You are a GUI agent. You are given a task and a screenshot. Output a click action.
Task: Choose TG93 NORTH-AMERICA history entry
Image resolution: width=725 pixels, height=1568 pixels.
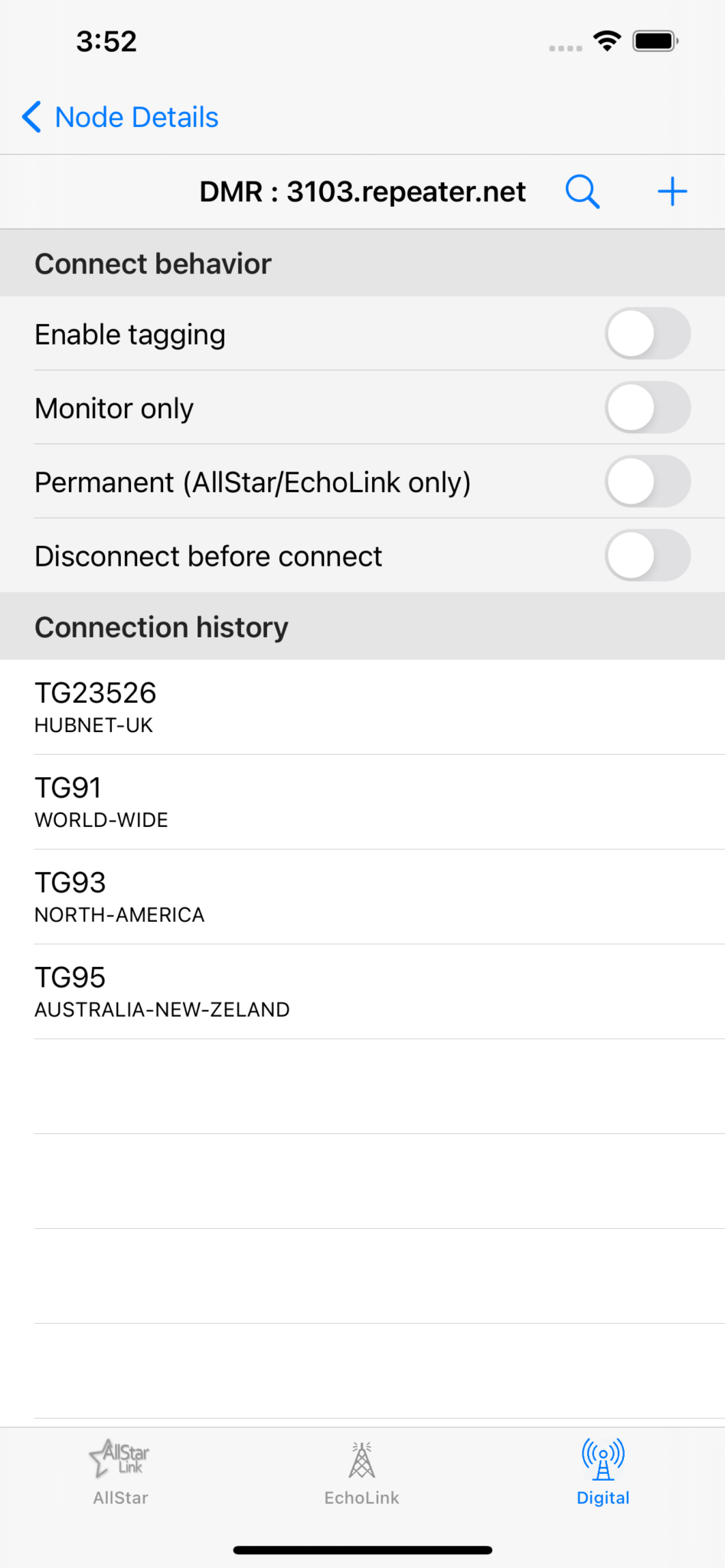click(x=362, y=897)
